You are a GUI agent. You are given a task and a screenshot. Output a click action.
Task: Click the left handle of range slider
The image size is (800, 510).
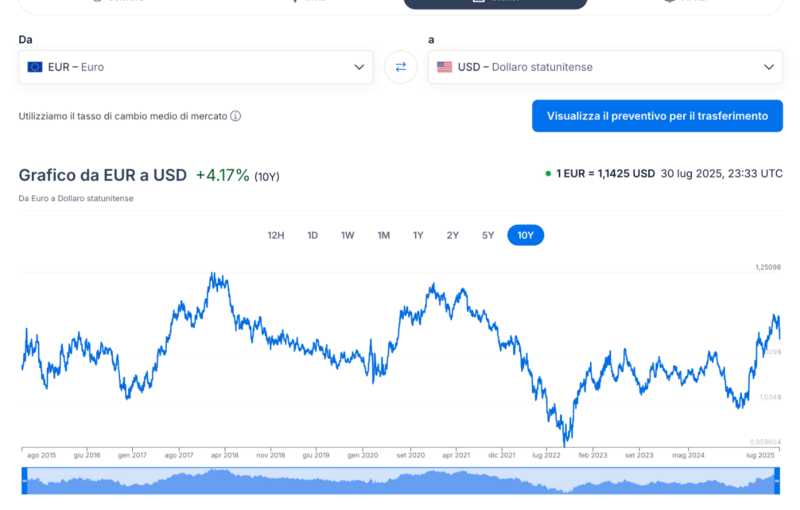point(23,480)
